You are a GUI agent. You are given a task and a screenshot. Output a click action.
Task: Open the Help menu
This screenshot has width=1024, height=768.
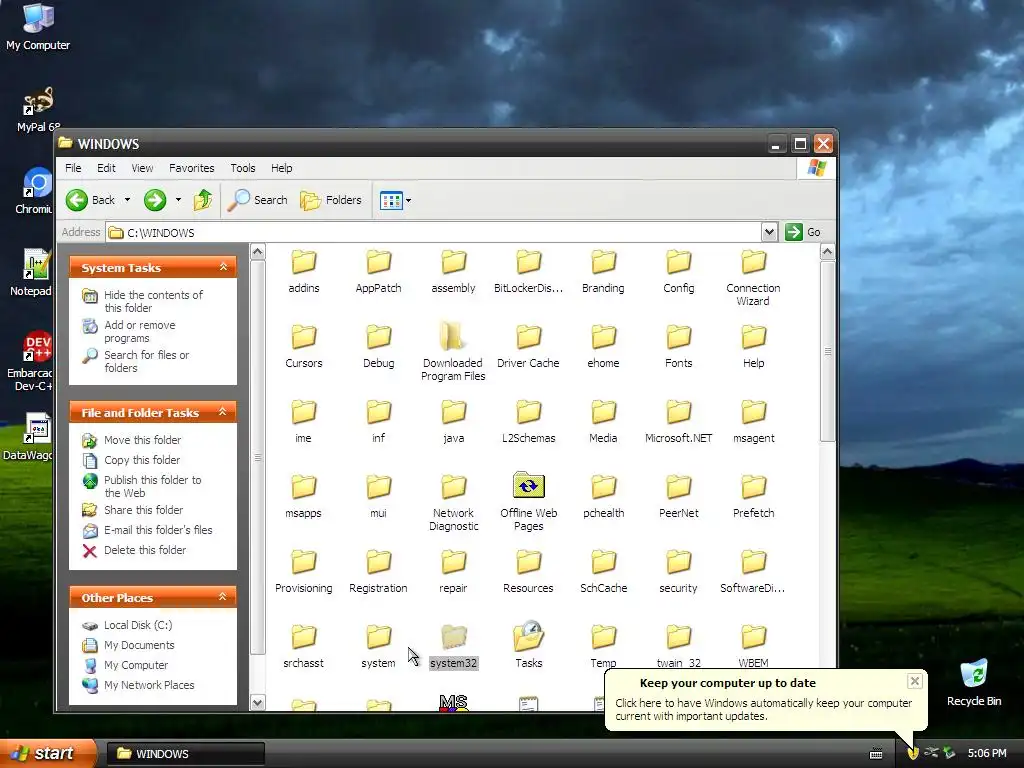click(x=281, y=168)
